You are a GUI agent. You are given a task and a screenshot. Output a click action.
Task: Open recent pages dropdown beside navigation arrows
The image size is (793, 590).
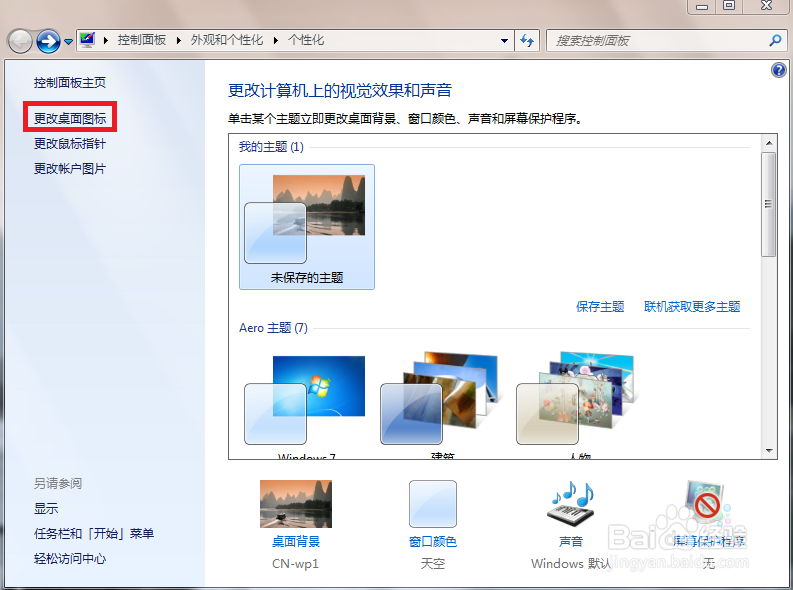tap(68, 42)
